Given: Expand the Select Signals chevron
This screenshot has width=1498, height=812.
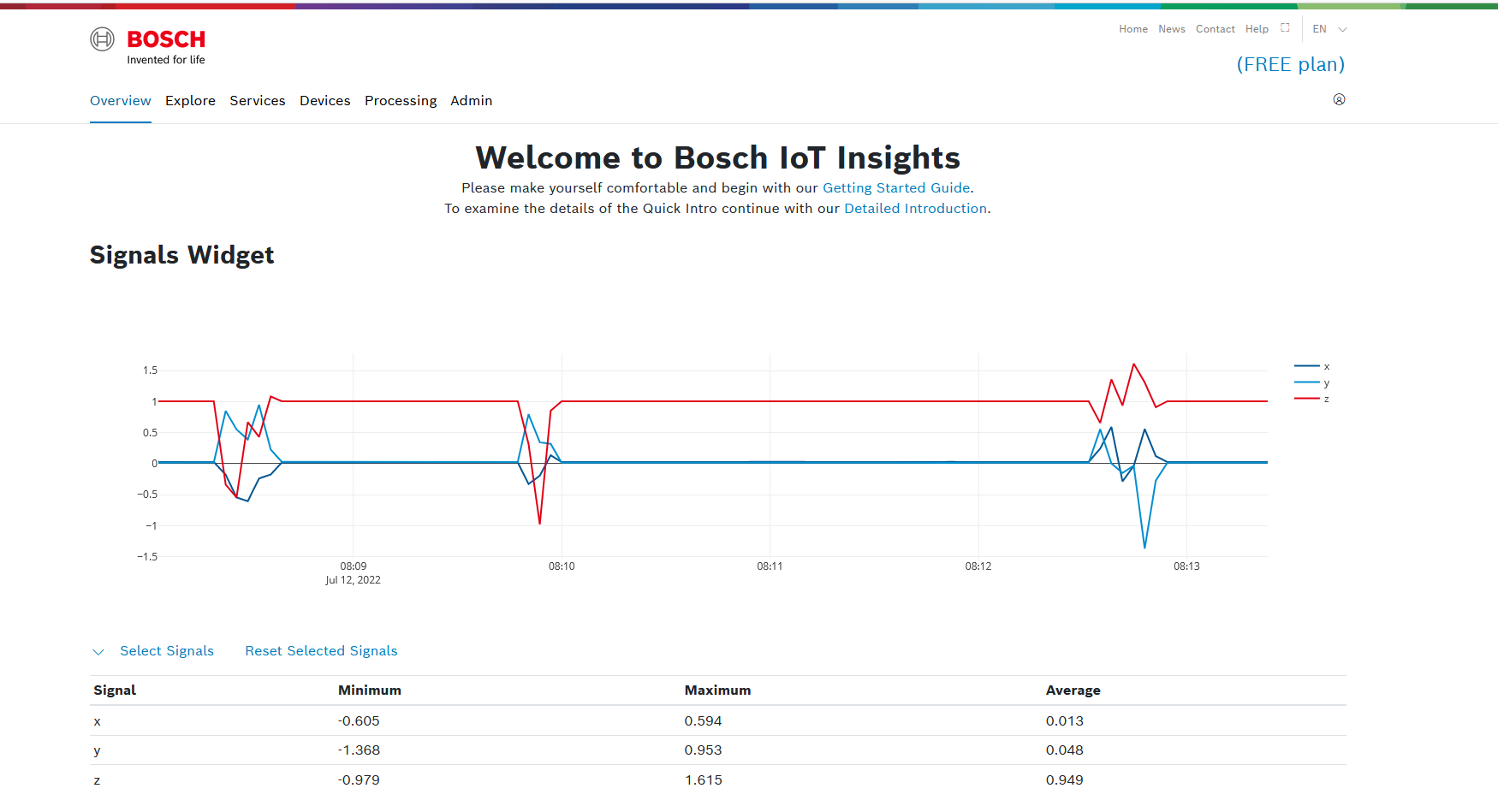Looking at the screenshot, I should 98,652.
